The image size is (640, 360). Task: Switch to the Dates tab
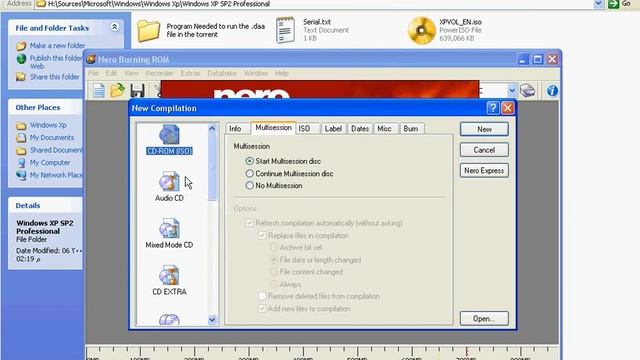pos(360,129)
